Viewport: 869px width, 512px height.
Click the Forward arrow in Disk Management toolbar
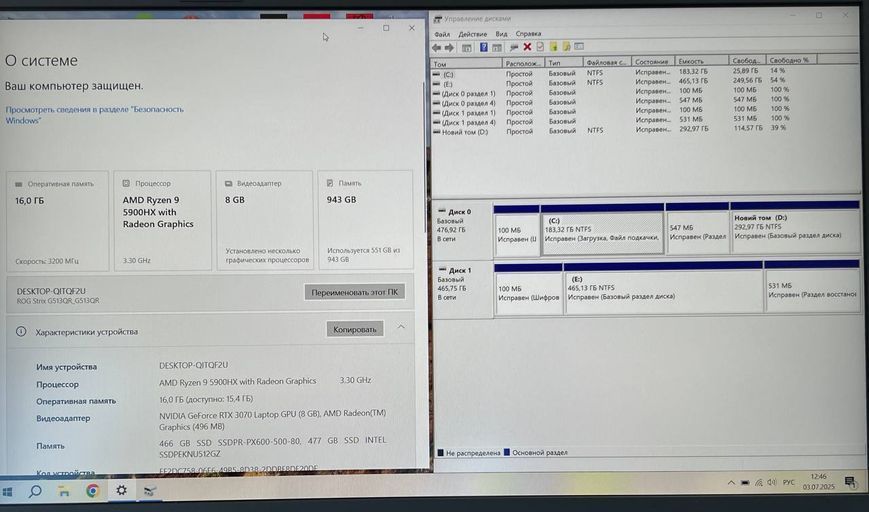(449, 48)
